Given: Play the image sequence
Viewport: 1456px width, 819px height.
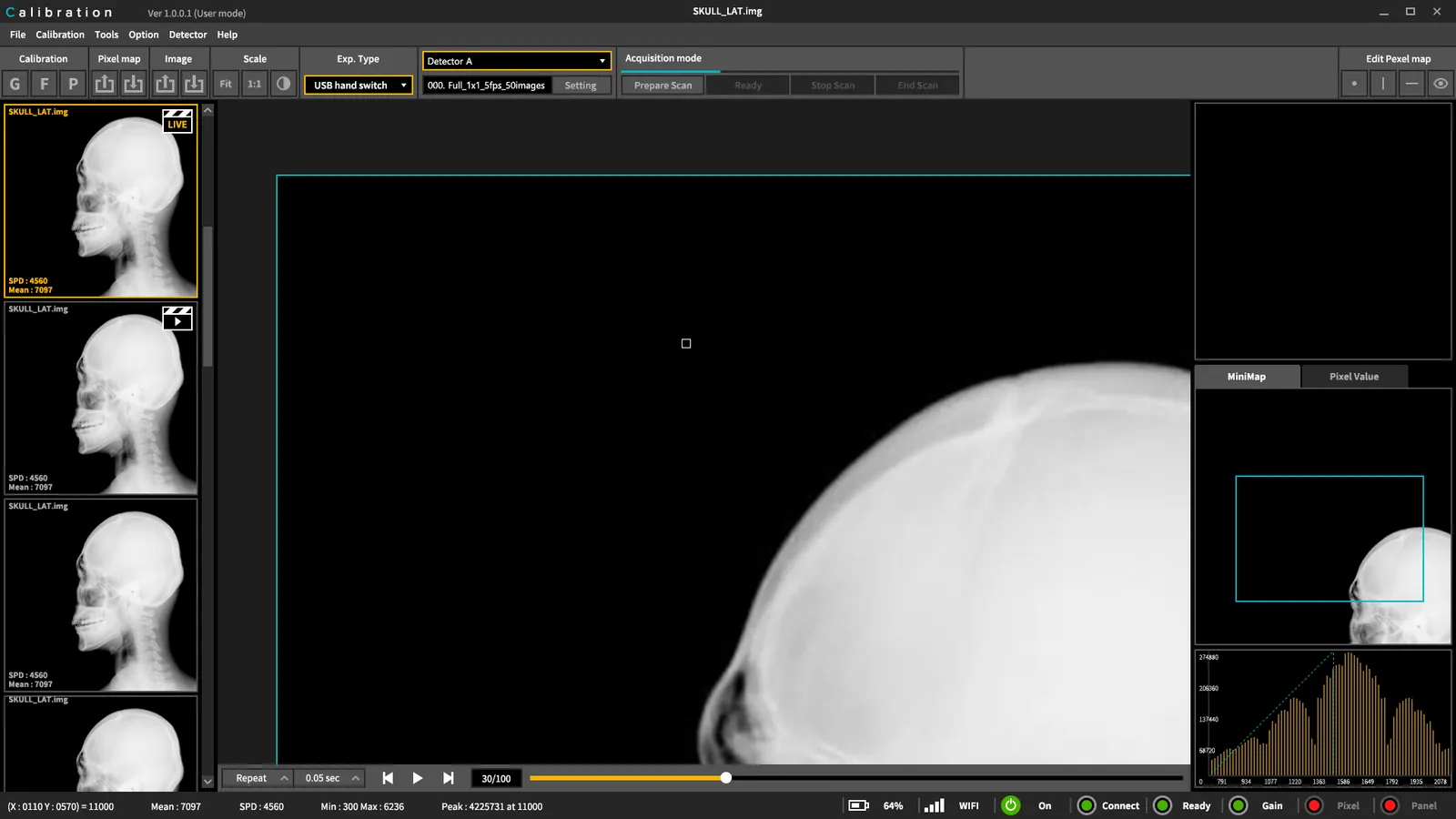Looking at the screenshot, I should click(x=418, y=778).
